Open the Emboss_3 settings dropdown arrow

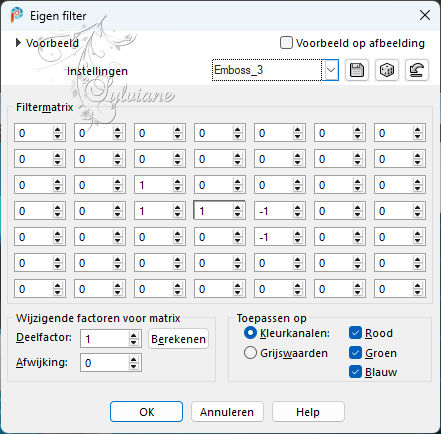(331, 70)
